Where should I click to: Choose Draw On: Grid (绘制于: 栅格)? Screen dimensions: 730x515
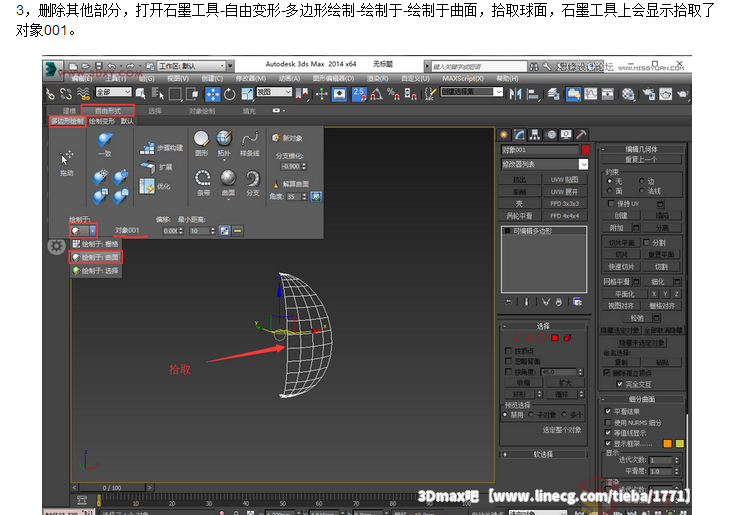tap(96, 244)
